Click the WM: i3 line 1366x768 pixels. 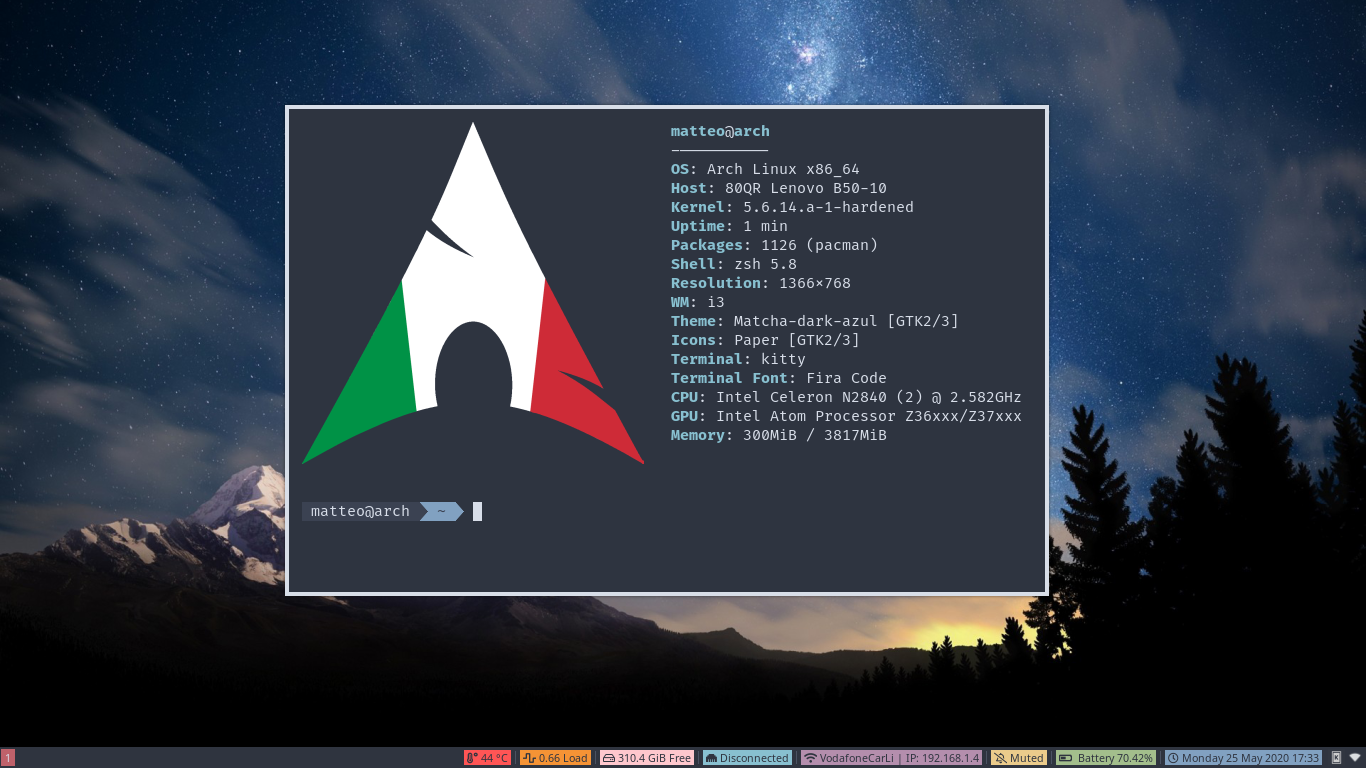698,302
